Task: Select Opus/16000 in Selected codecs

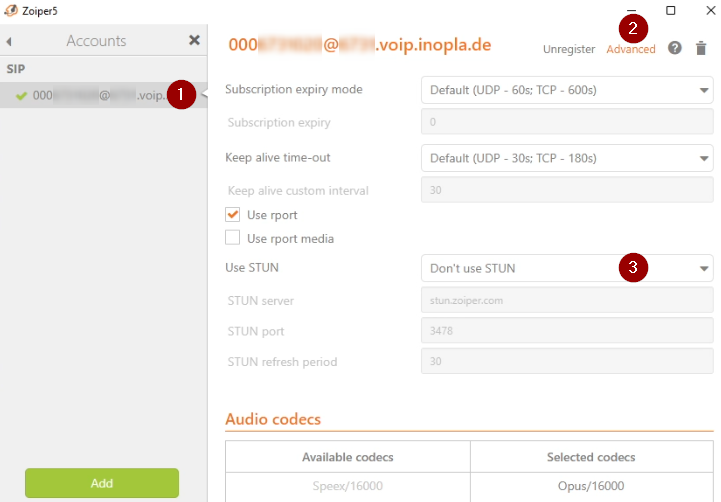Action: pyautogui.click(x=591, y=486)
